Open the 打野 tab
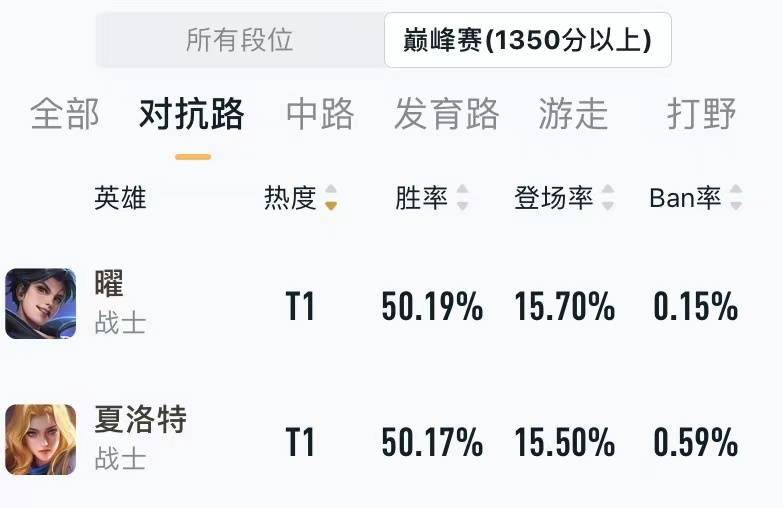This screenshot has height=508, width=783. [701, 114]
